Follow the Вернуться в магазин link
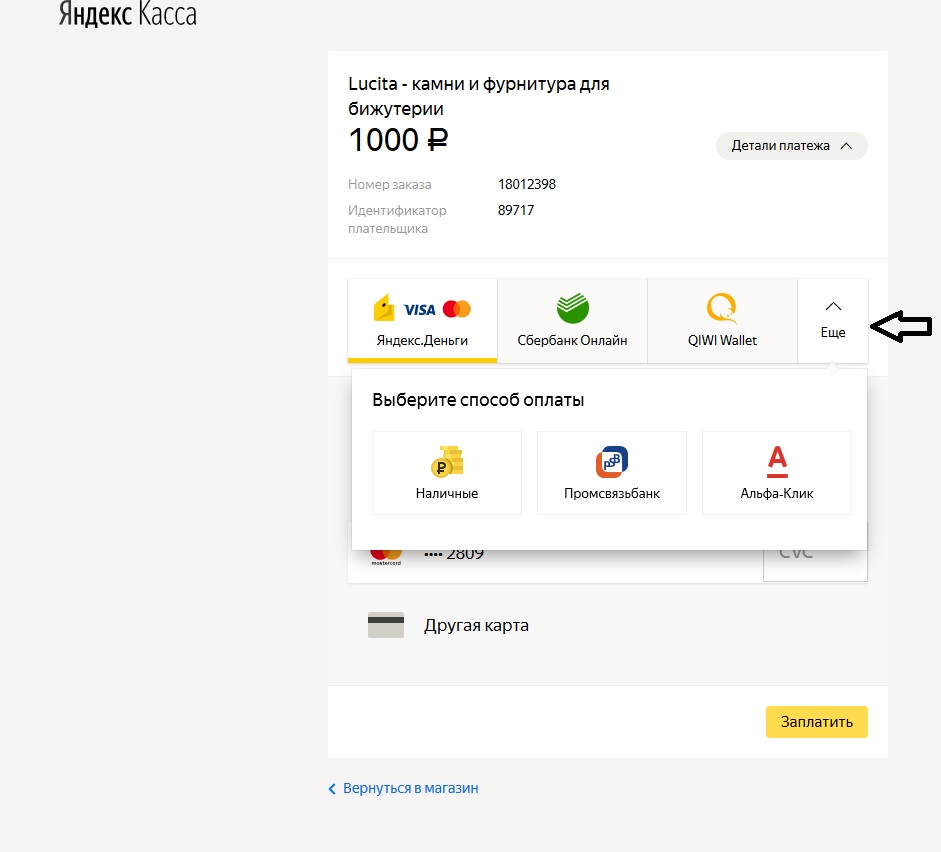Screen dimensions: 941x852 pyautogui.click(x=410, y=788)
